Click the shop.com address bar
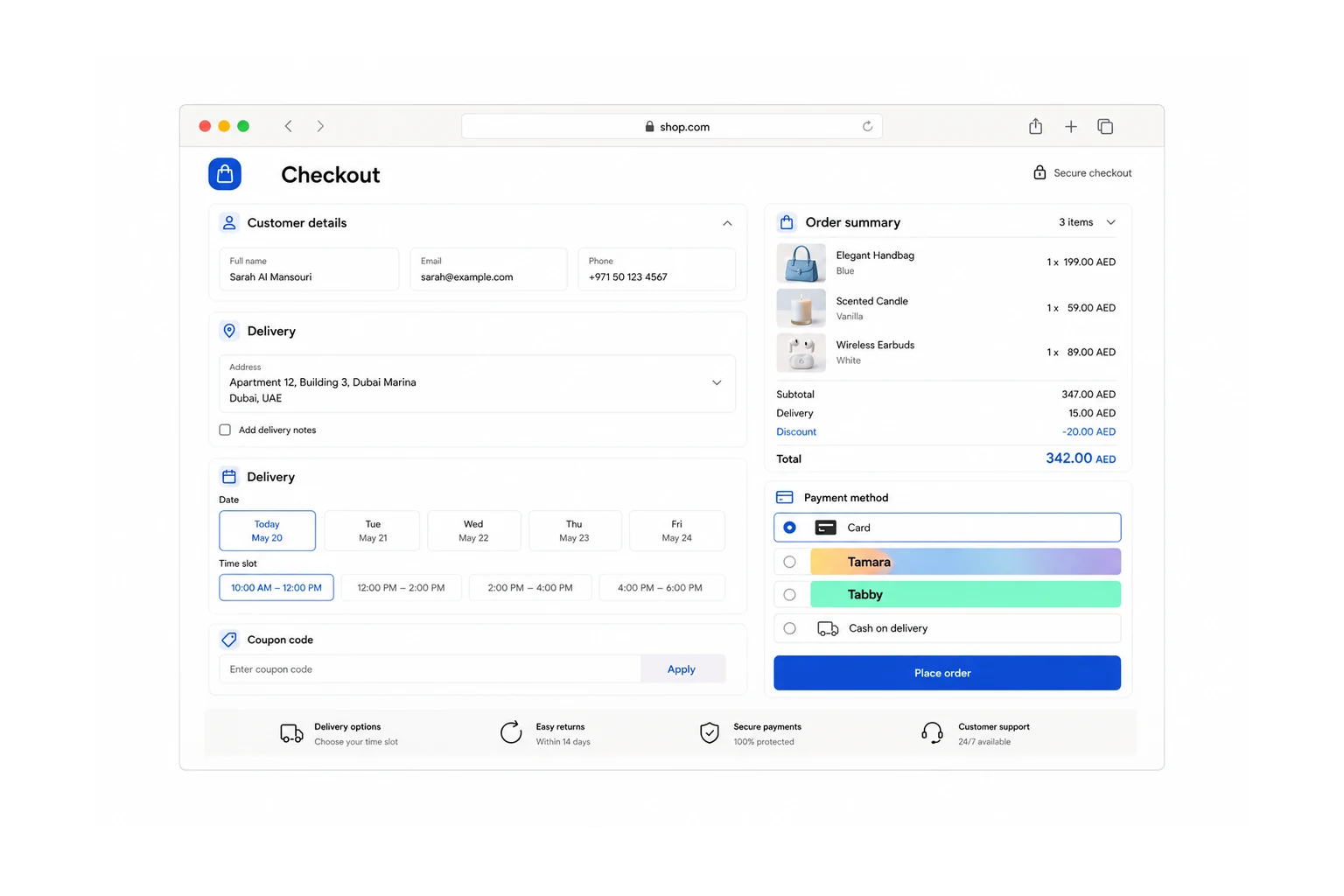This screenshot has height=896, width=1344. click(x=672, y=127)
